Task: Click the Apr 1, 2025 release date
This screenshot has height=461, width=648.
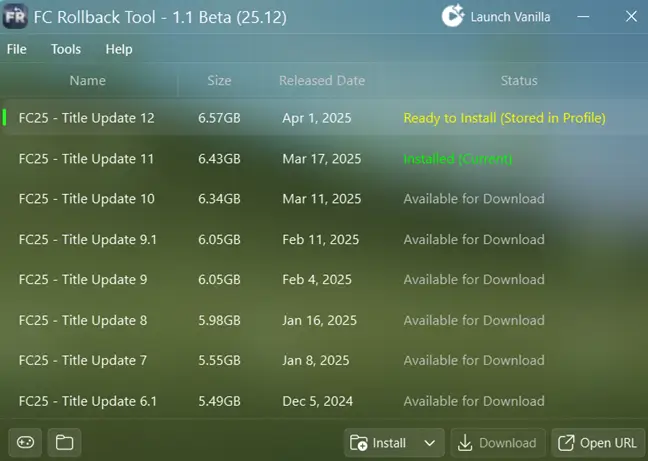Action: [317, 118]
